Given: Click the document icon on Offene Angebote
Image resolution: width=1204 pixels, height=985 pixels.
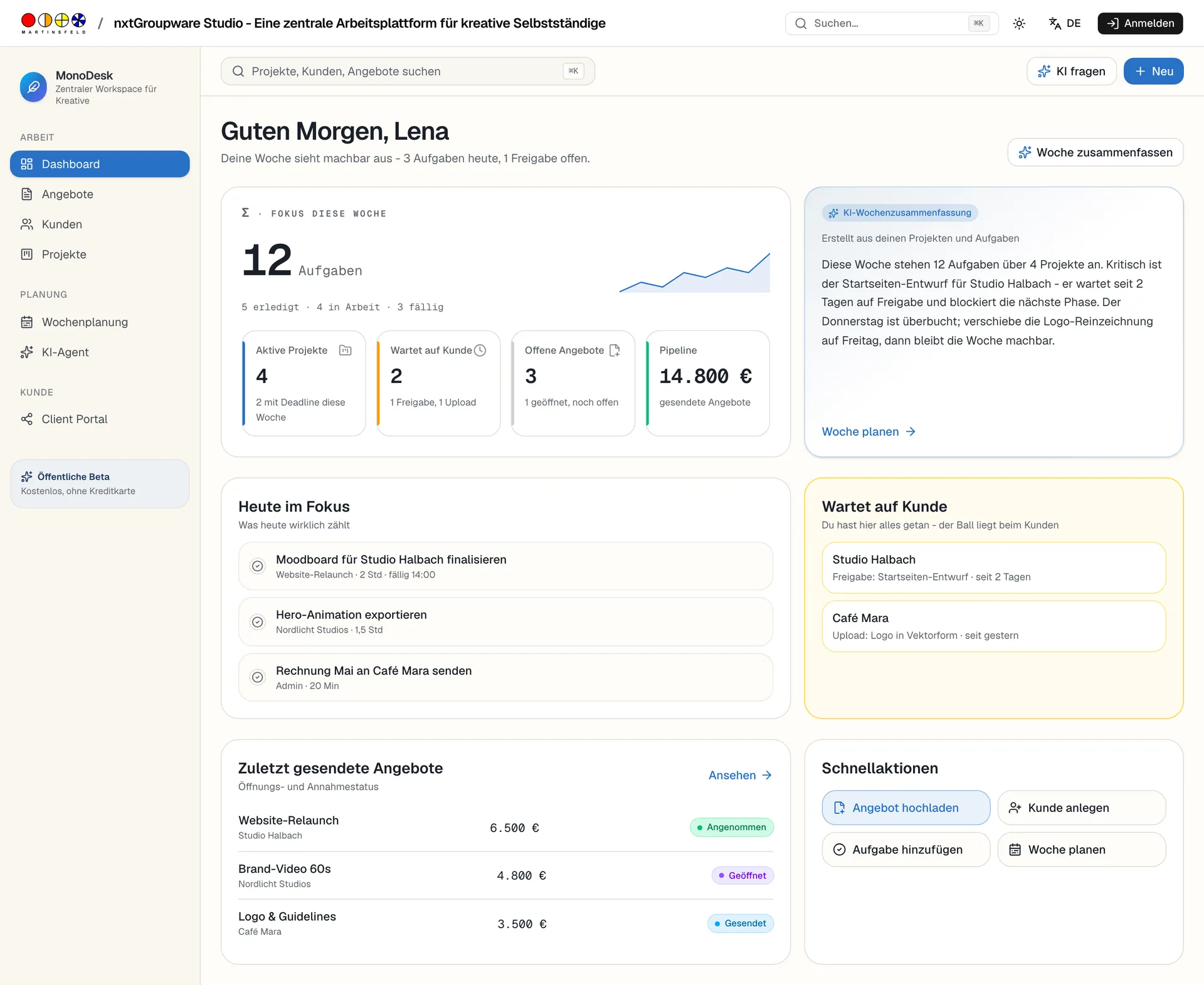Looking at the screenshot, I should (x=615, y=350).
